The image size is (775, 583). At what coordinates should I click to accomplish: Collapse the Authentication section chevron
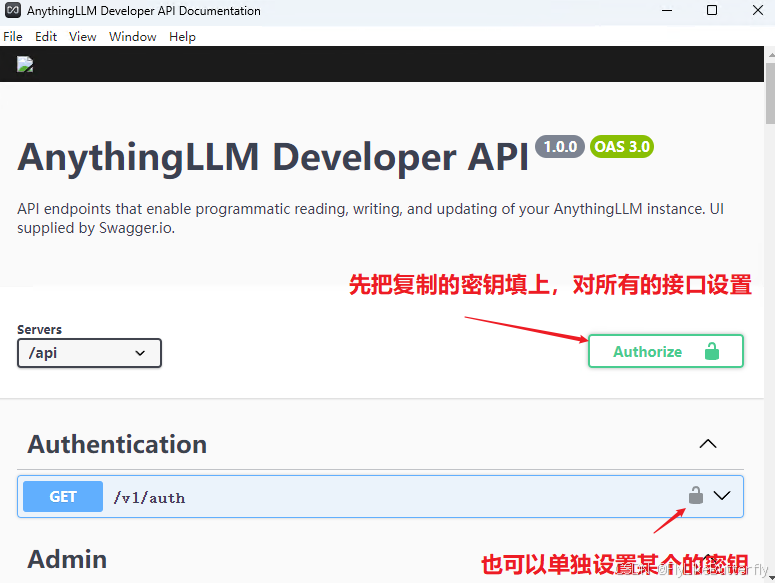708,444
